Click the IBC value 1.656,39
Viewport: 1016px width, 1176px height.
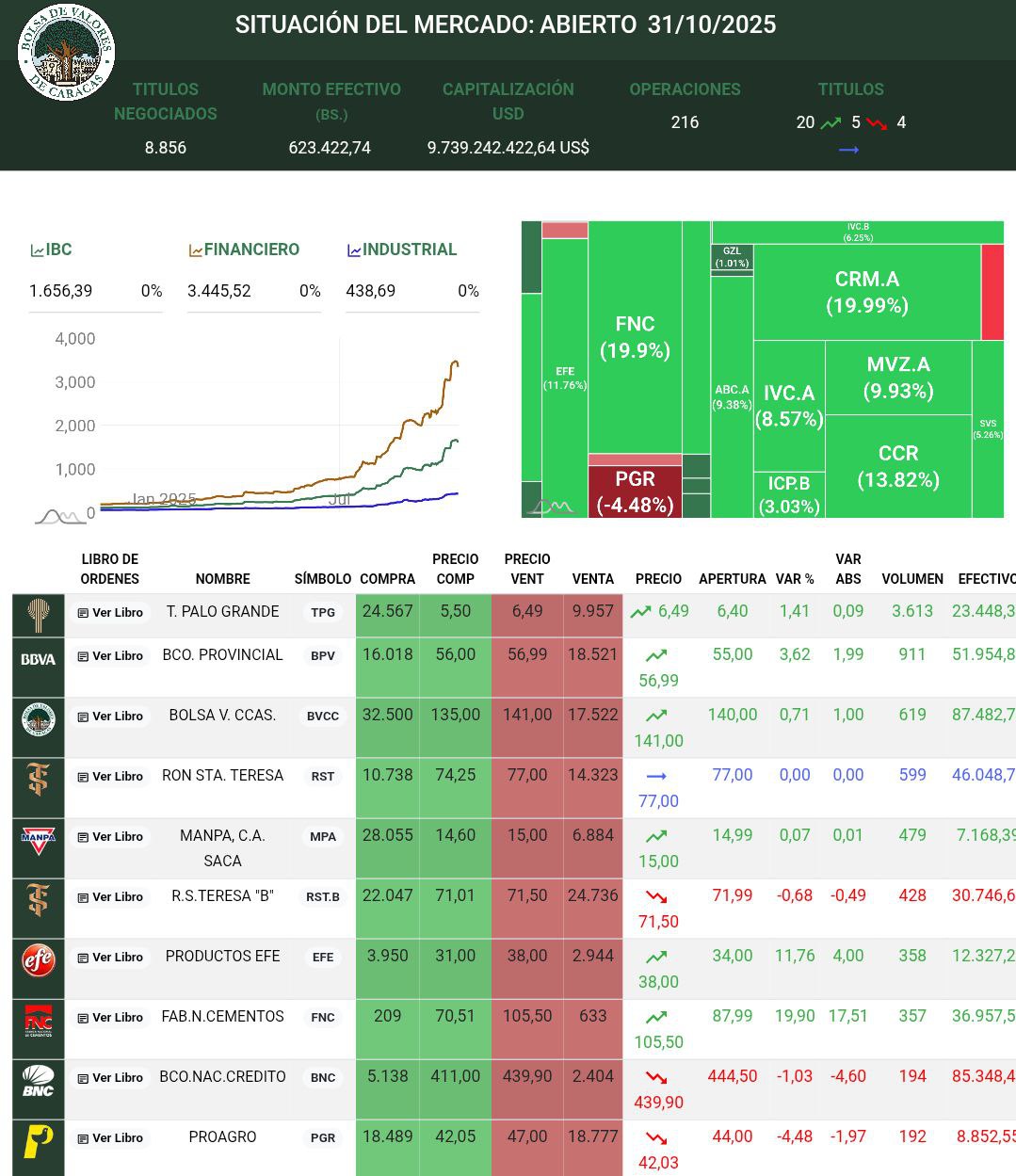pos(61,291)
